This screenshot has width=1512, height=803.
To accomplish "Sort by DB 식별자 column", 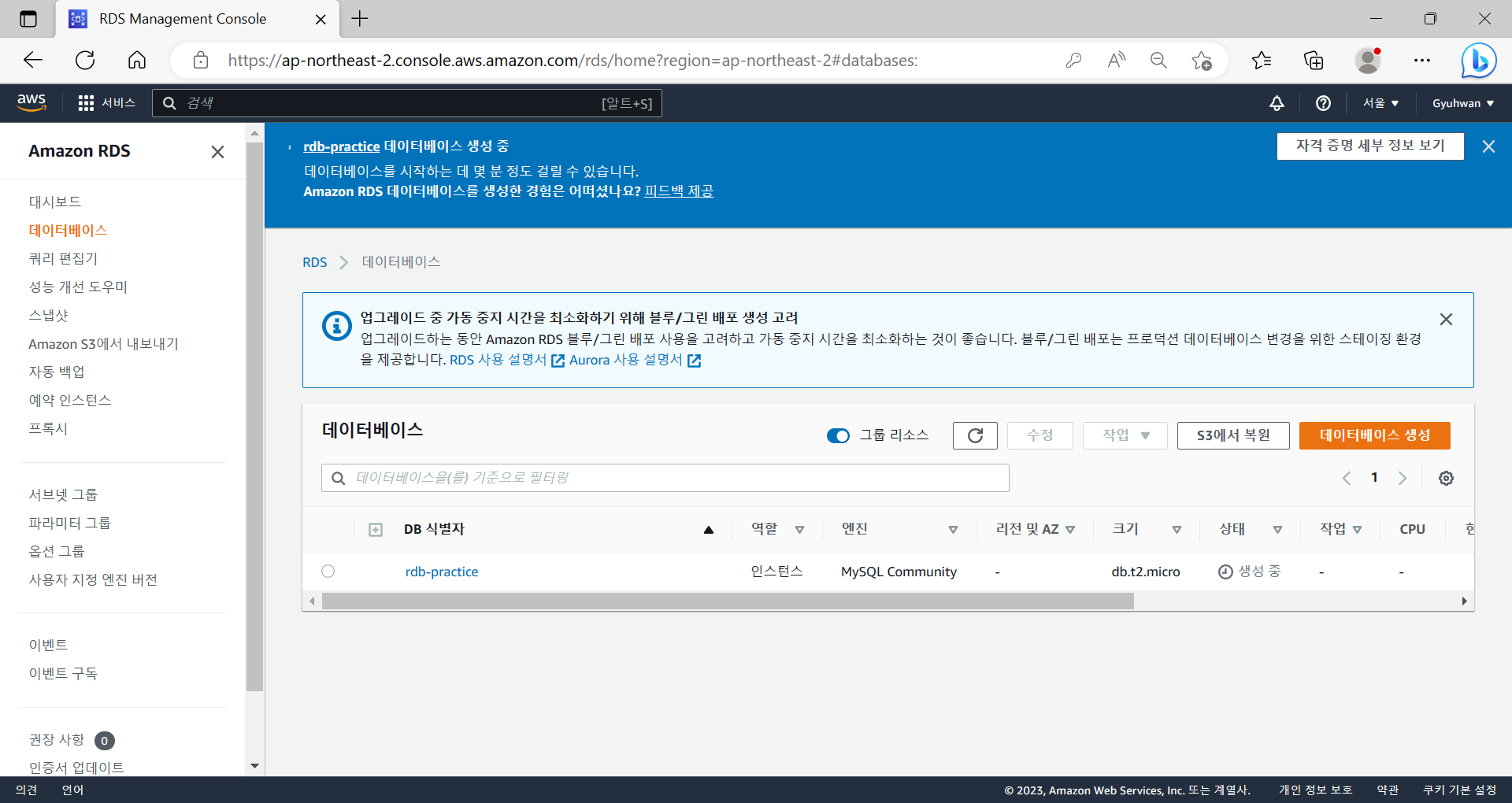I will [x=708, y=530].
